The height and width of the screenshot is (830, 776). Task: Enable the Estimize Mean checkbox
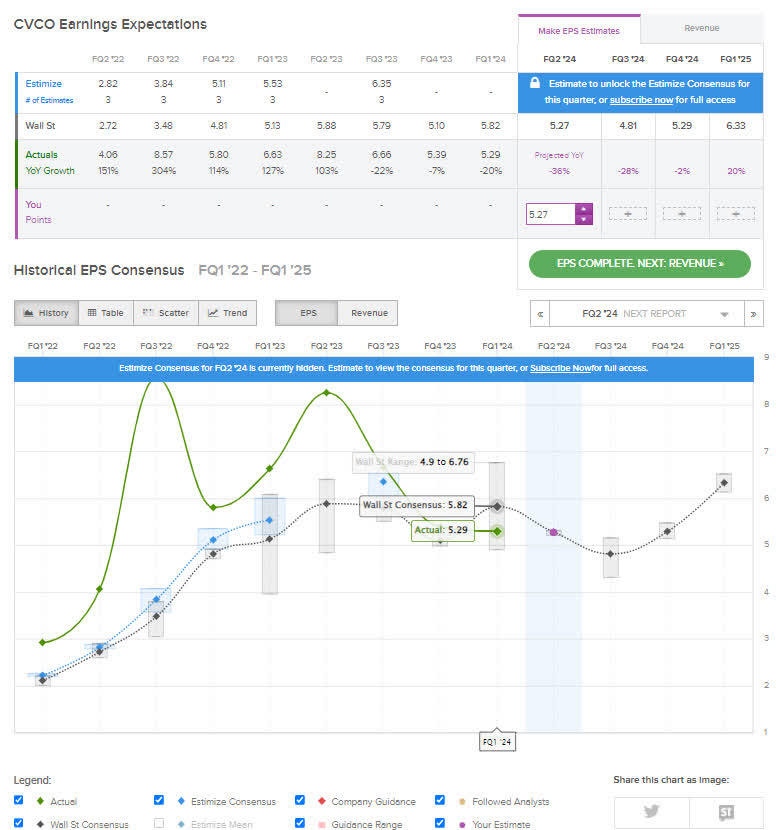[159, 823]
